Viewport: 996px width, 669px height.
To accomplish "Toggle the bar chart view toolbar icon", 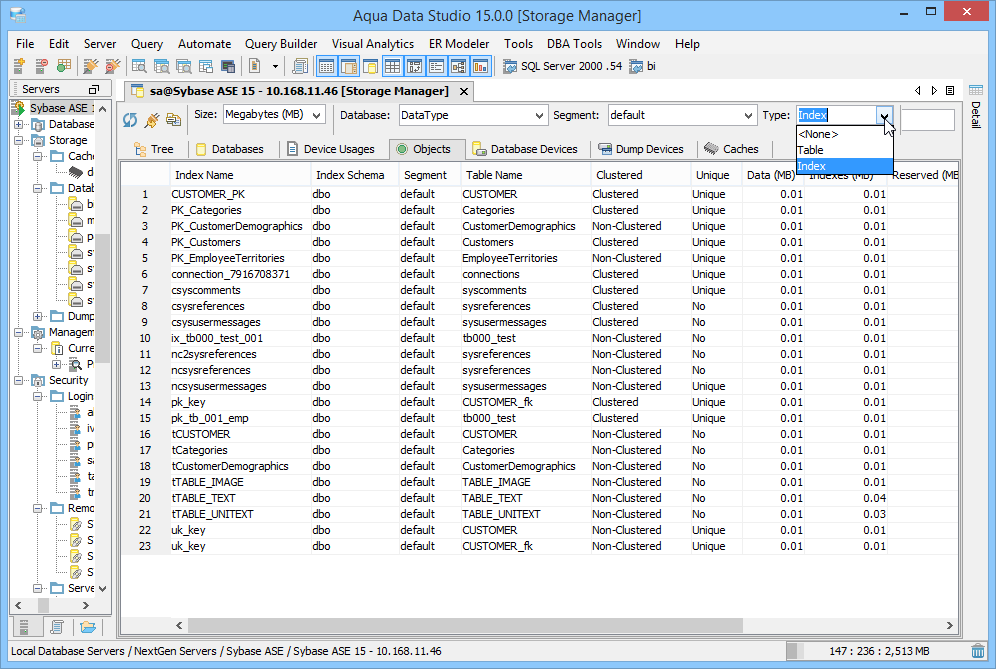I will click(481, 66).
